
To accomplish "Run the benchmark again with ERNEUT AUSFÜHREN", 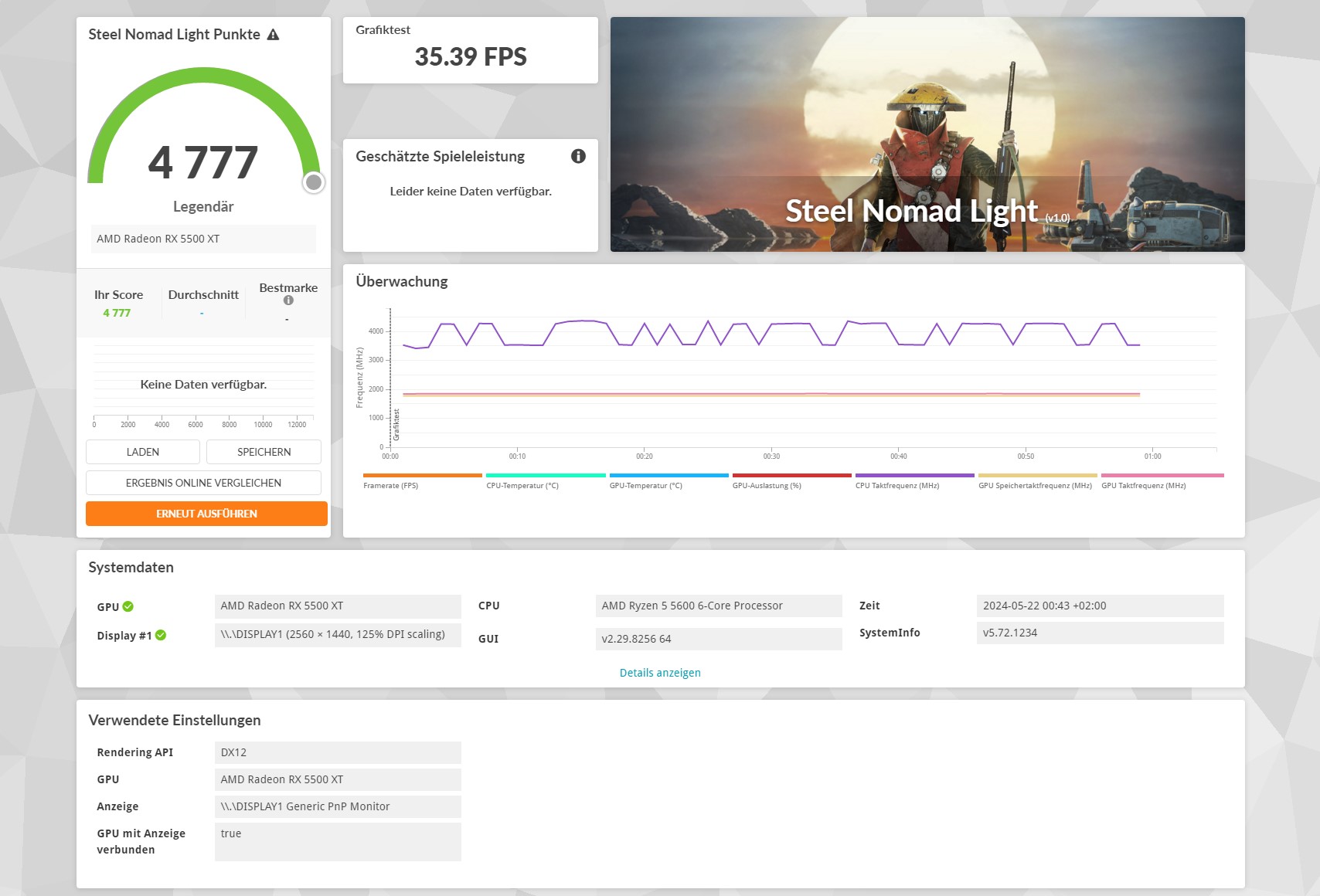I will tap(206, 514).
